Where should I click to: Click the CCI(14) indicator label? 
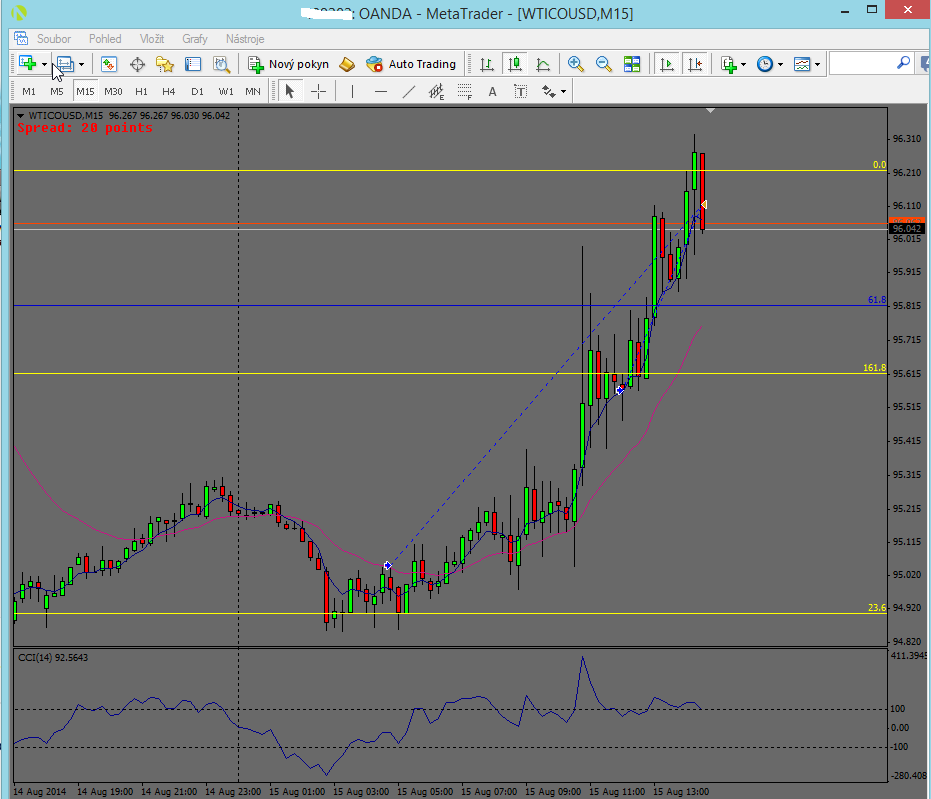click(x=53, y=657)
